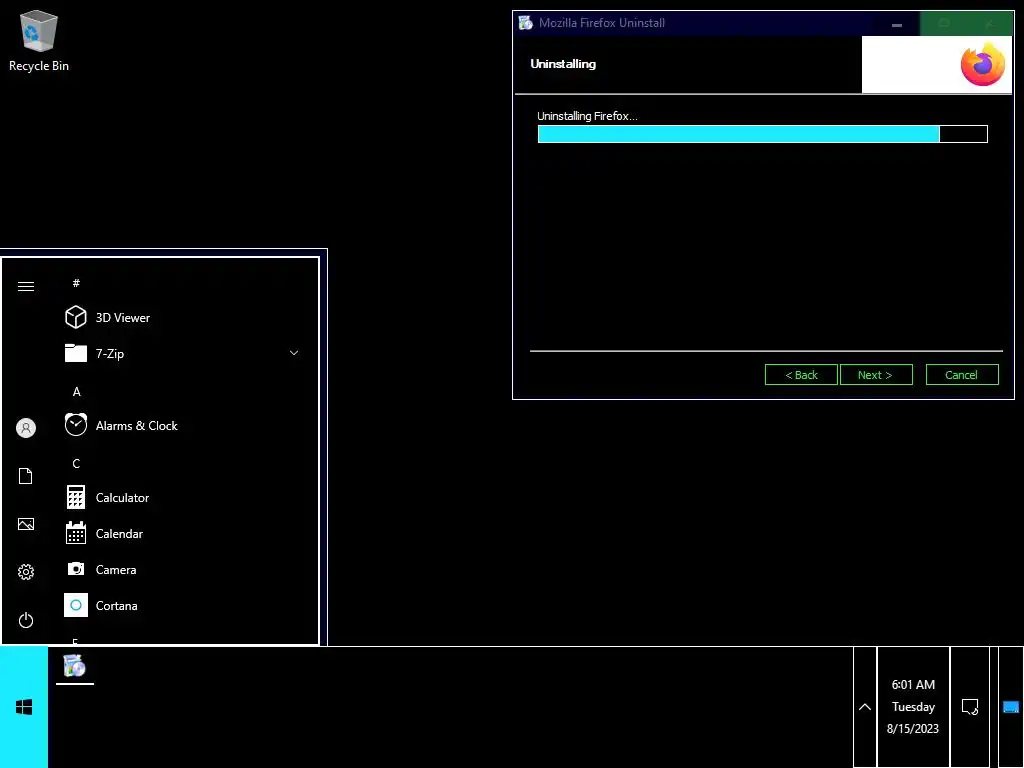Image resolution: width=1024 pixels, height=768 pixels.
Task: Open Settings gear in Start sidebar
Action: tap(26, 572)
